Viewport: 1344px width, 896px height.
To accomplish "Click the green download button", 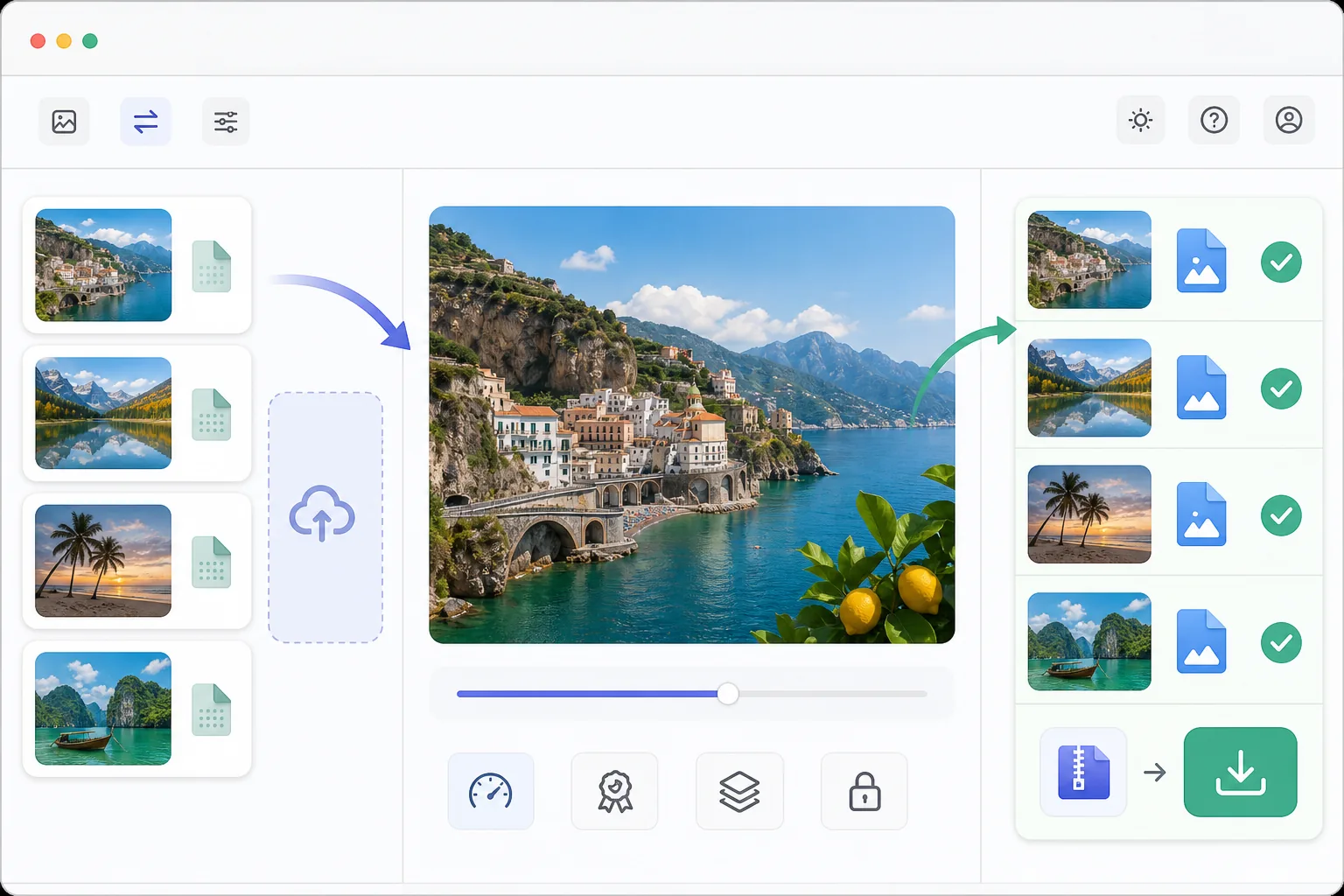I will 1241,772.
